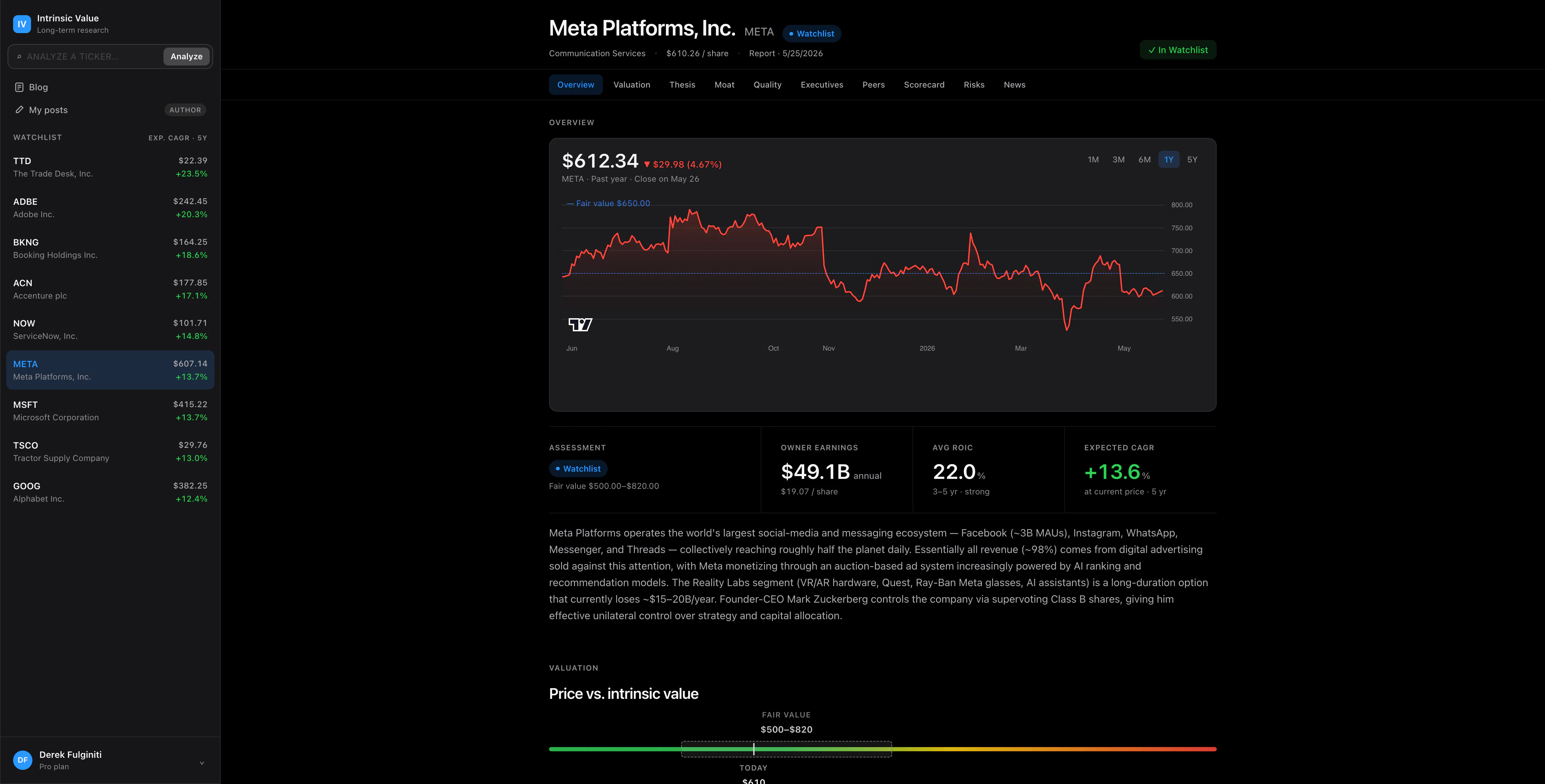The image size is (1545, 784).
Task: Click the EXP. CAGR · 5Y column header
Action: (178, 138)
